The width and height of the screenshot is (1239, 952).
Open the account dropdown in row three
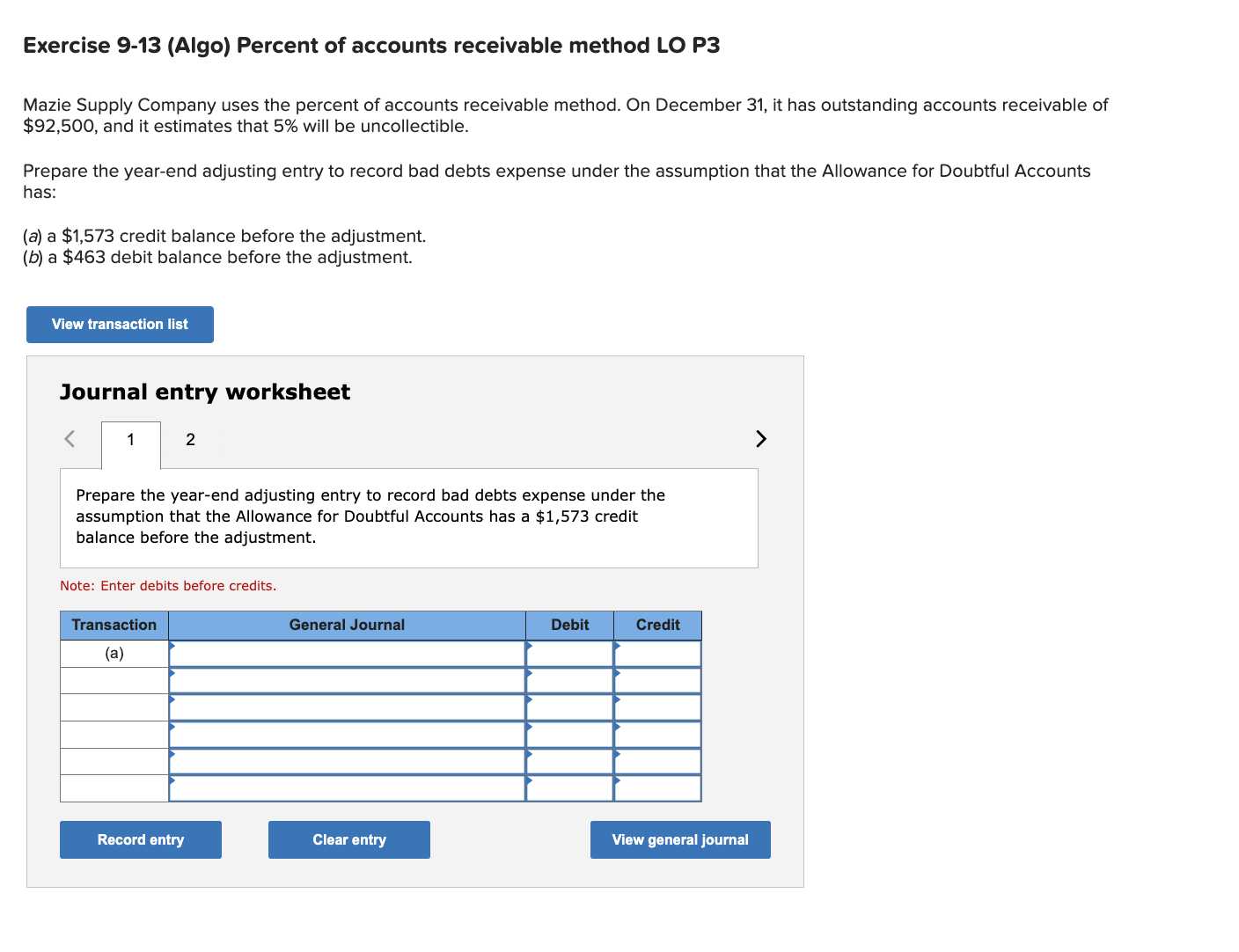(x=173, y=702)
